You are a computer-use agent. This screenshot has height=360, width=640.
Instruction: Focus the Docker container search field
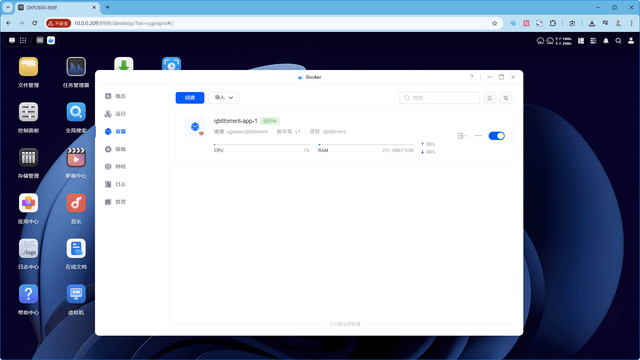[439, 98]
